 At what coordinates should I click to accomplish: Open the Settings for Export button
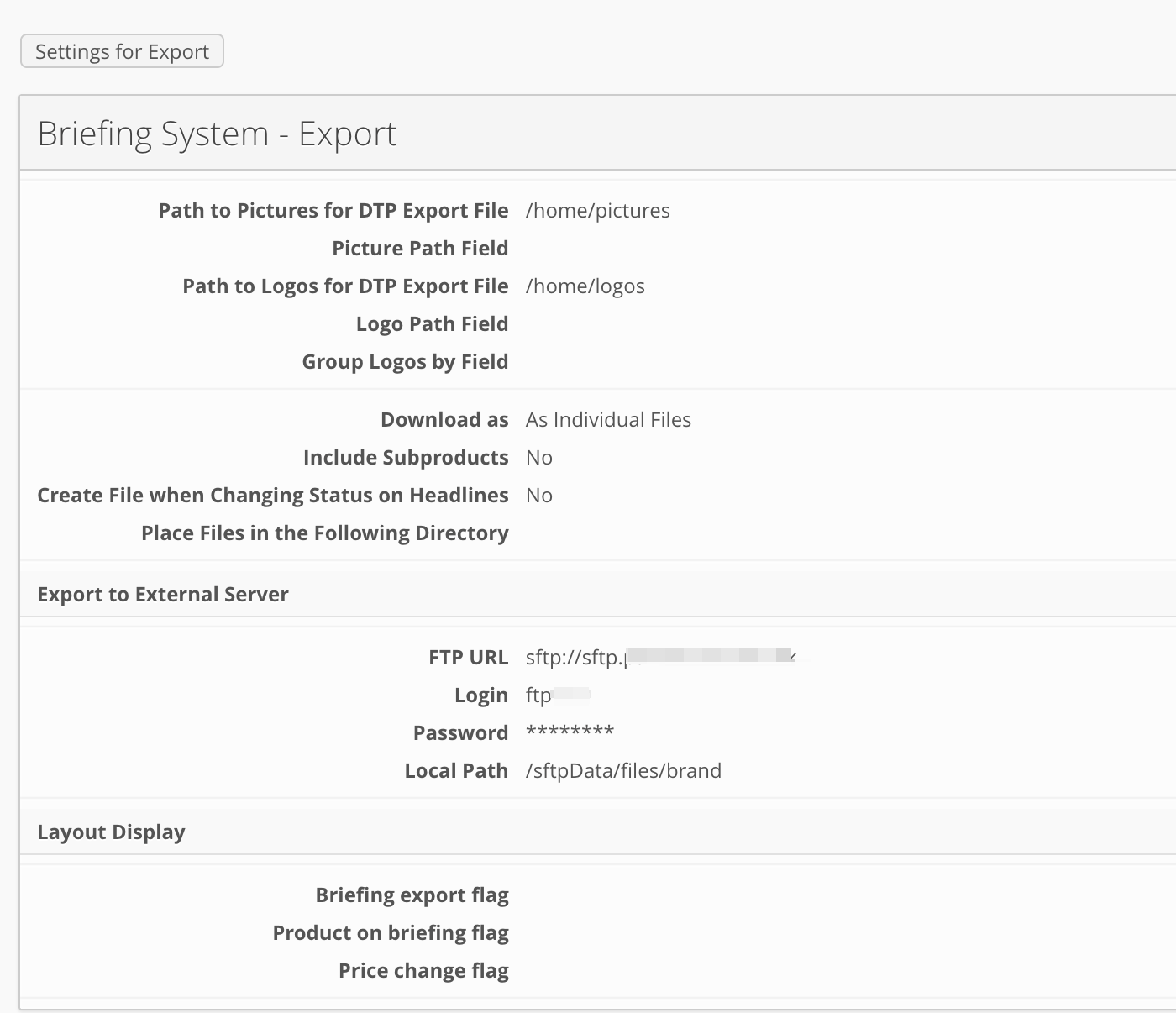pyautogui.click(x=122, y=51)
